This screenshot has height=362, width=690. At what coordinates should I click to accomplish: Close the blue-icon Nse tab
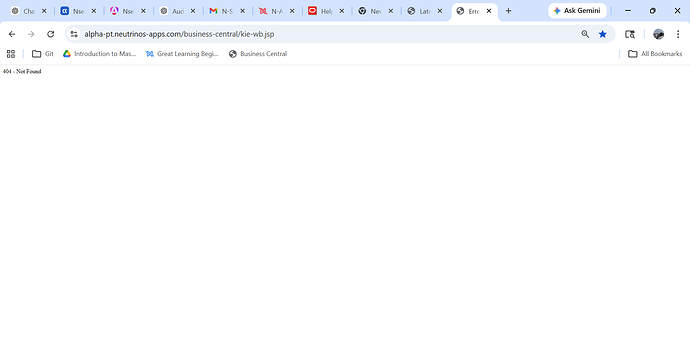(x=94, y=11)
